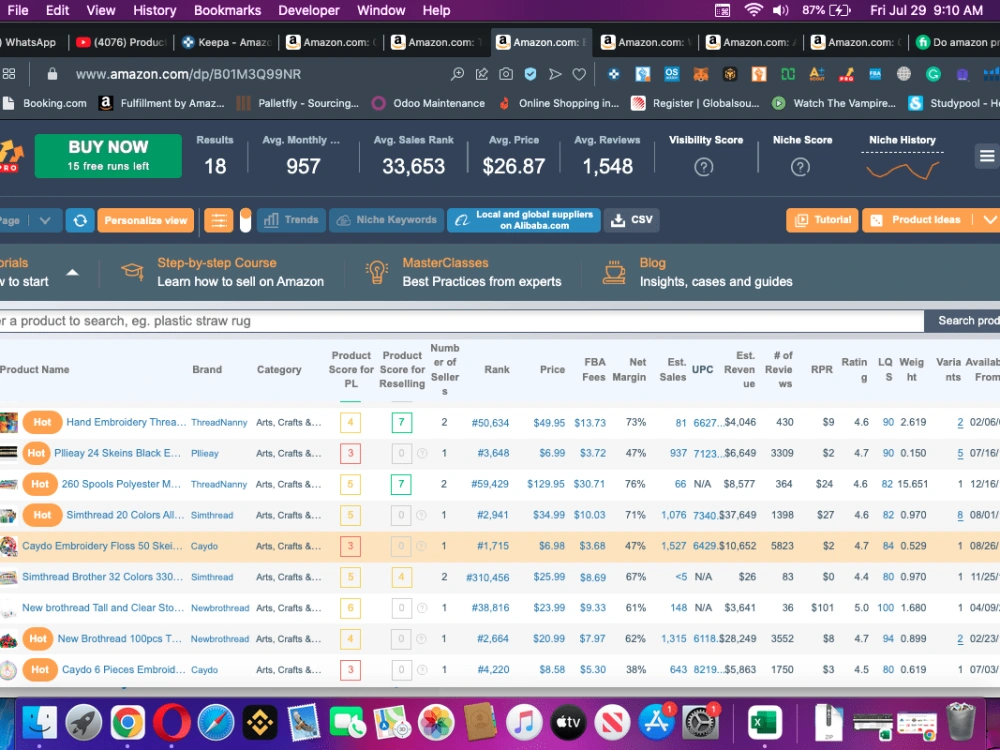Open the MetaMask fox extension
This screenshot has width=1000, height=750.
[701, 75]
